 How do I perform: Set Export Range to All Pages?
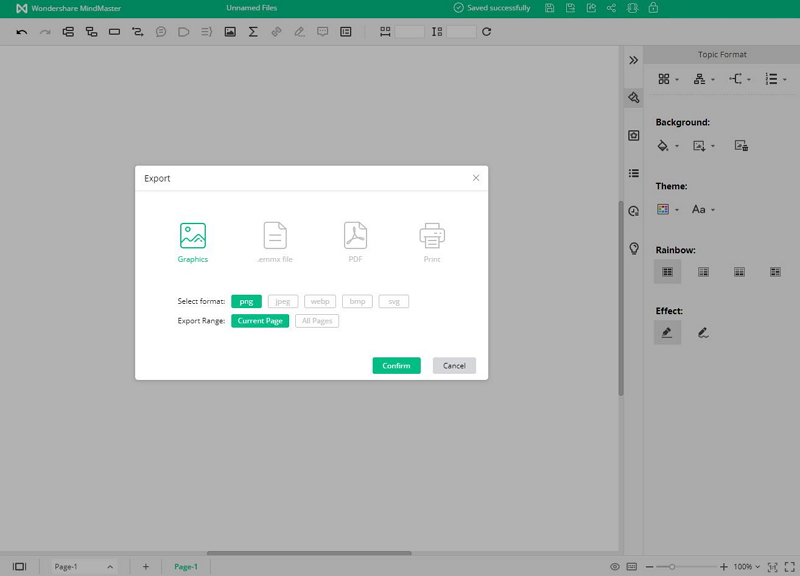317,321
